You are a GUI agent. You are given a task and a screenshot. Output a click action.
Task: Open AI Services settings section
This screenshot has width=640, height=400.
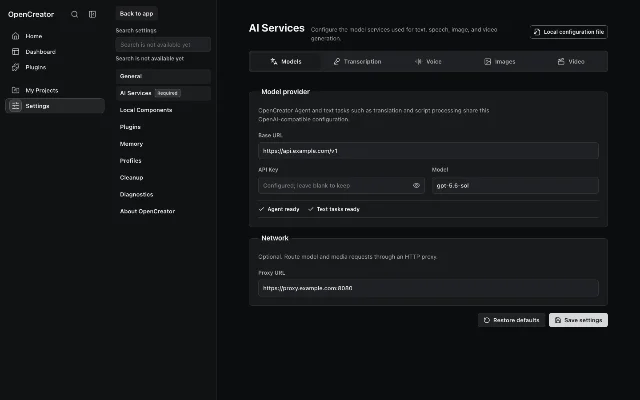(x=163, y=93)
